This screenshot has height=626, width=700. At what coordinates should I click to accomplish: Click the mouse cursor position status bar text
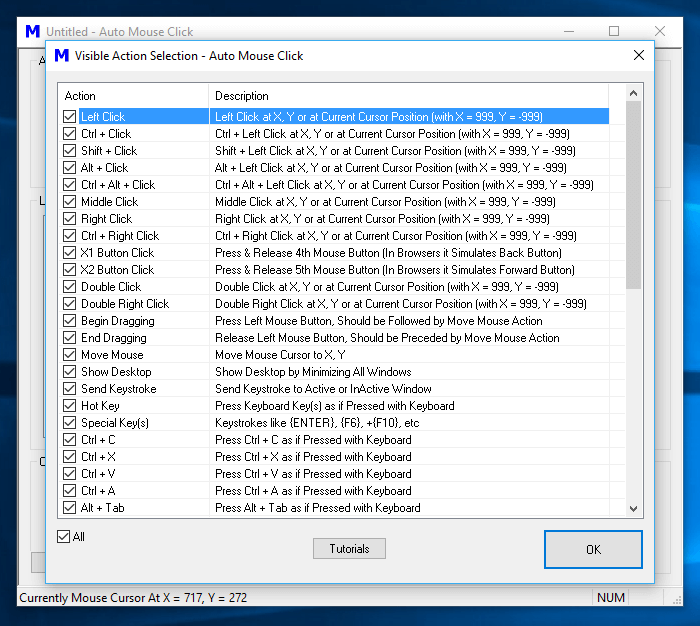[x=133, y=597]
